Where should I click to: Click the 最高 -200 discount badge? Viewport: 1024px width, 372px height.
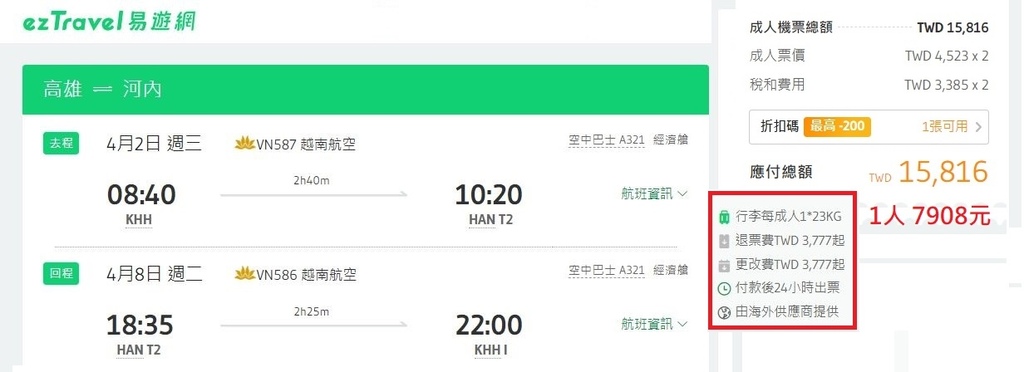[838, 126]
